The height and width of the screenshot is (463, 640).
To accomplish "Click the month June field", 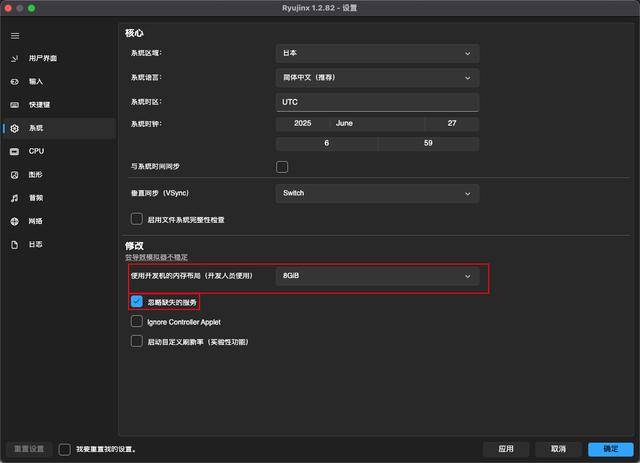I will [376, 123].
